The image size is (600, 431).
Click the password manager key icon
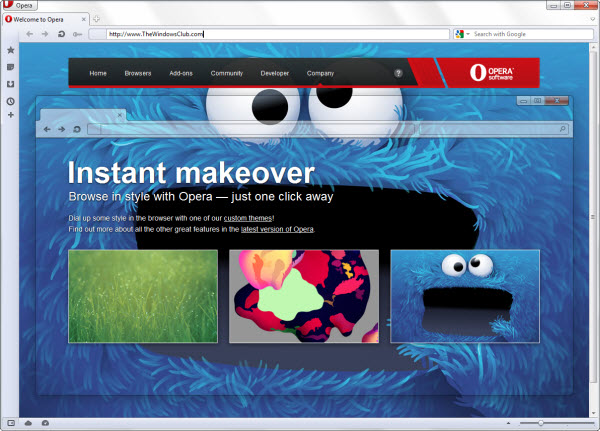(77, 34)
